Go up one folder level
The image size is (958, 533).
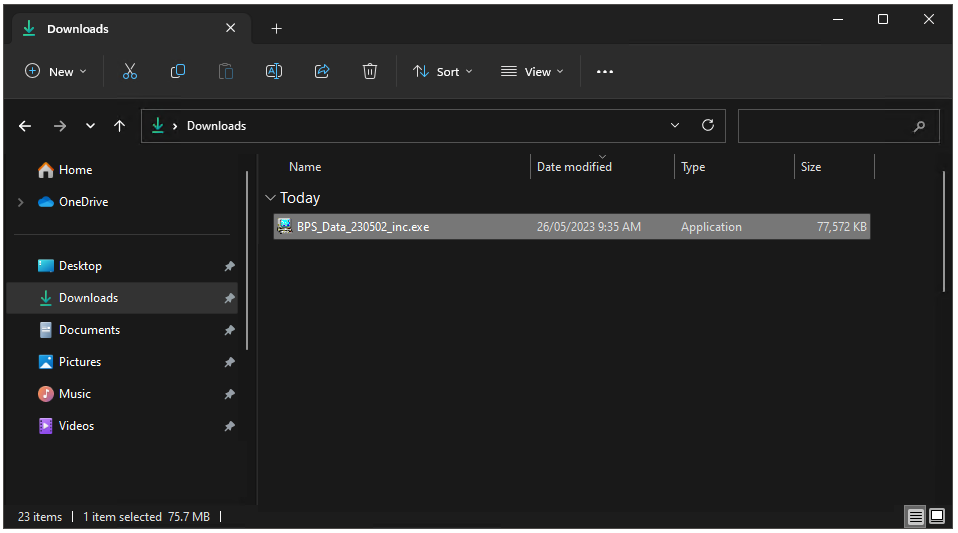click(x=119, y=126)
